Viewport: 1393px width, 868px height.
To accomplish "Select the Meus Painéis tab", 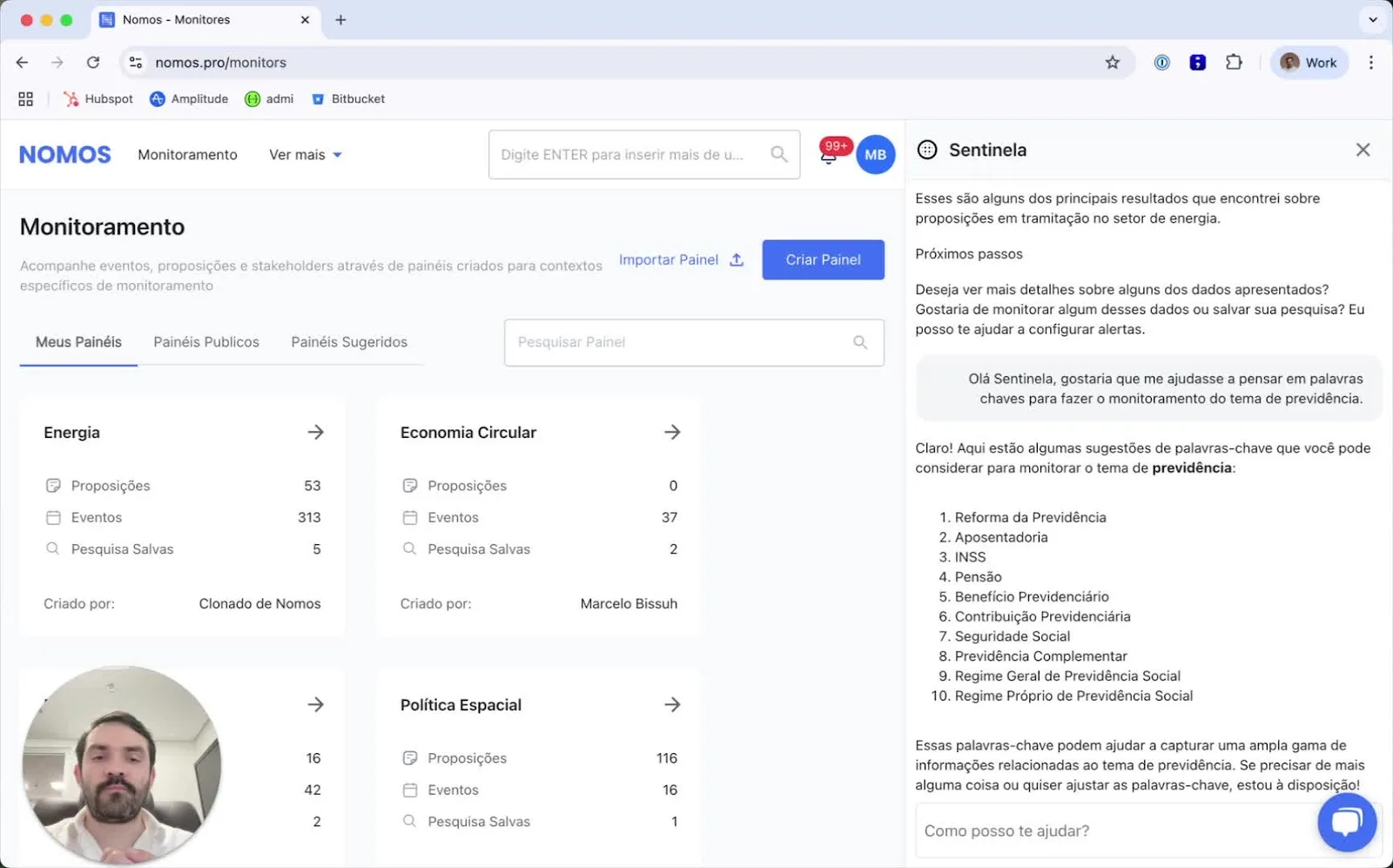I will coord(78,342).
